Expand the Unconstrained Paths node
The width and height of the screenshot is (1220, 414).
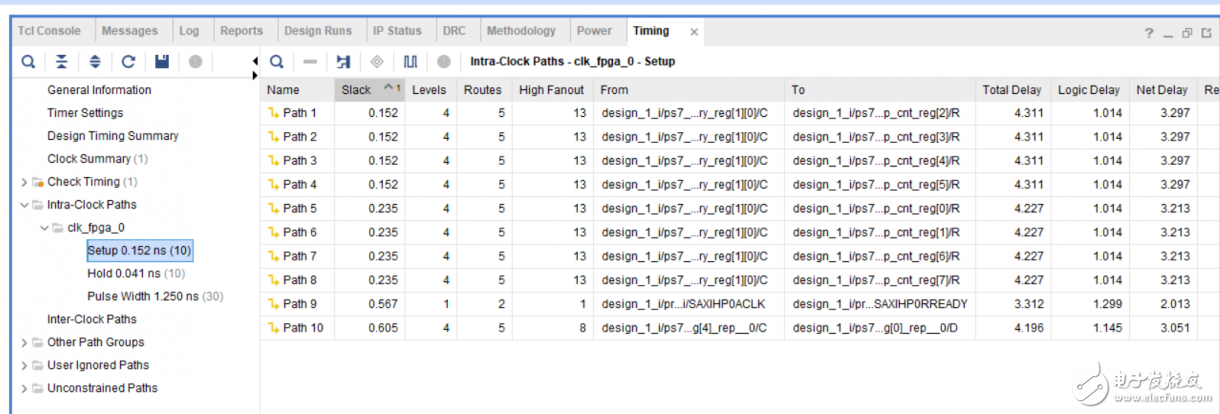(x=25, y=389)
